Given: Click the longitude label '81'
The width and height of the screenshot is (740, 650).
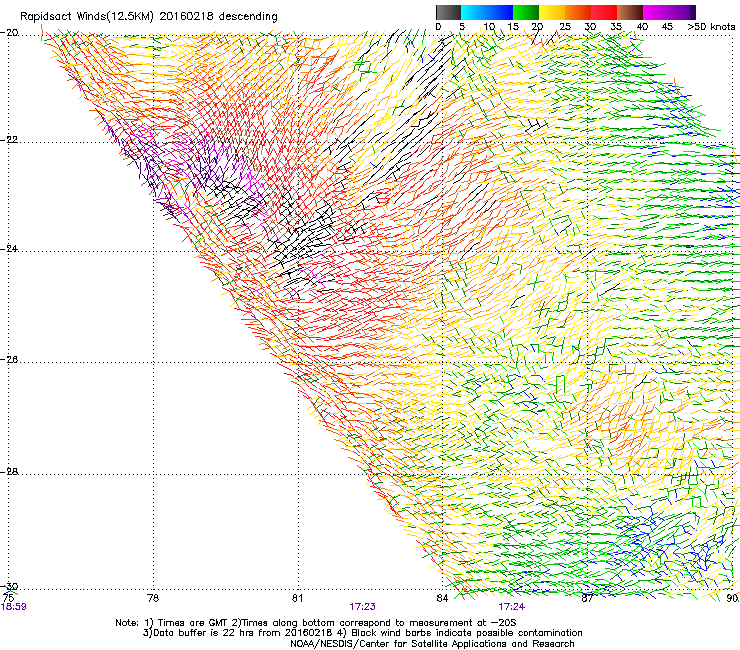Looking at the screenshot, I should pyautogui.click(x=297, y=598).
